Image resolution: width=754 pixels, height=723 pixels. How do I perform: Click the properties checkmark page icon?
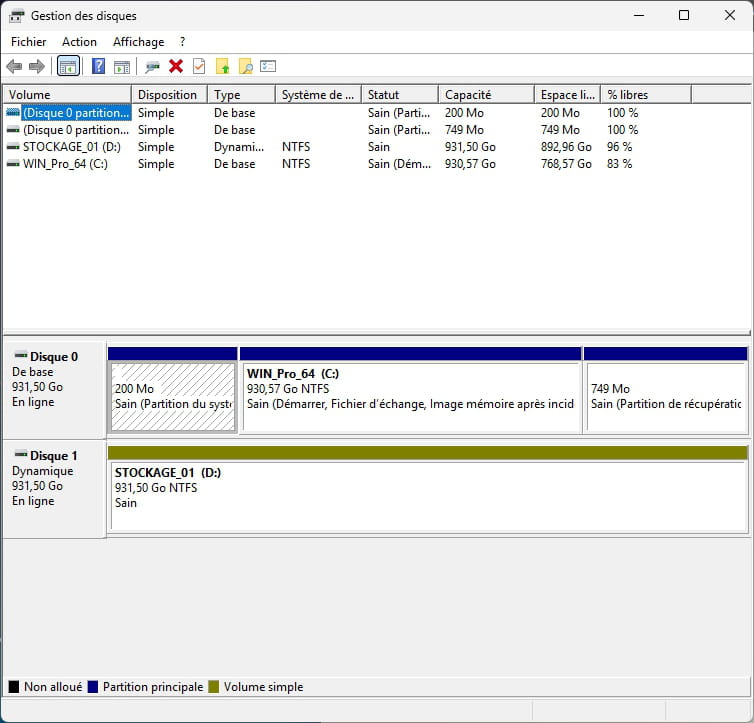[199, 67]
